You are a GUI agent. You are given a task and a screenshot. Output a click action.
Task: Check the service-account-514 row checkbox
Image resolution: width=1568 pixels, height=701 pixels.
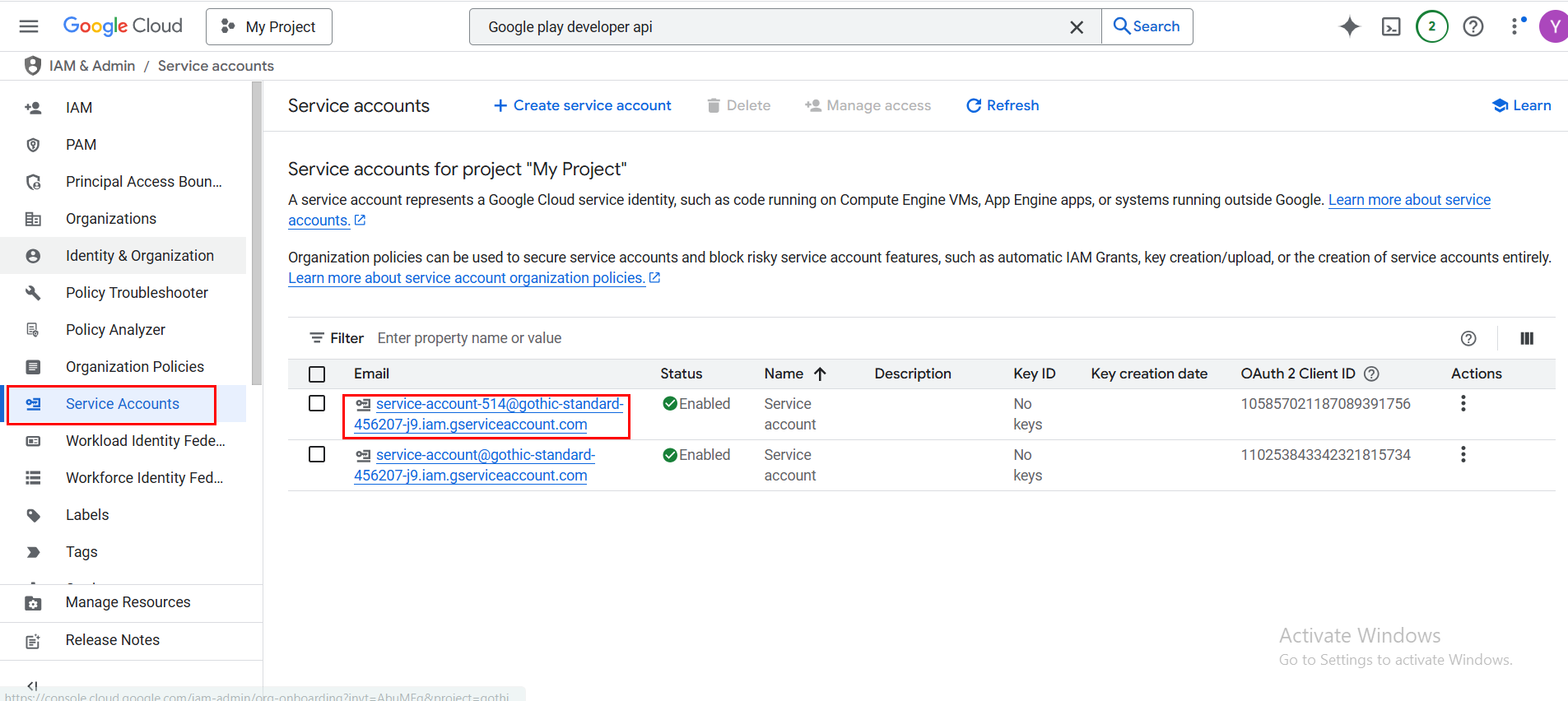tap(317, 403)
